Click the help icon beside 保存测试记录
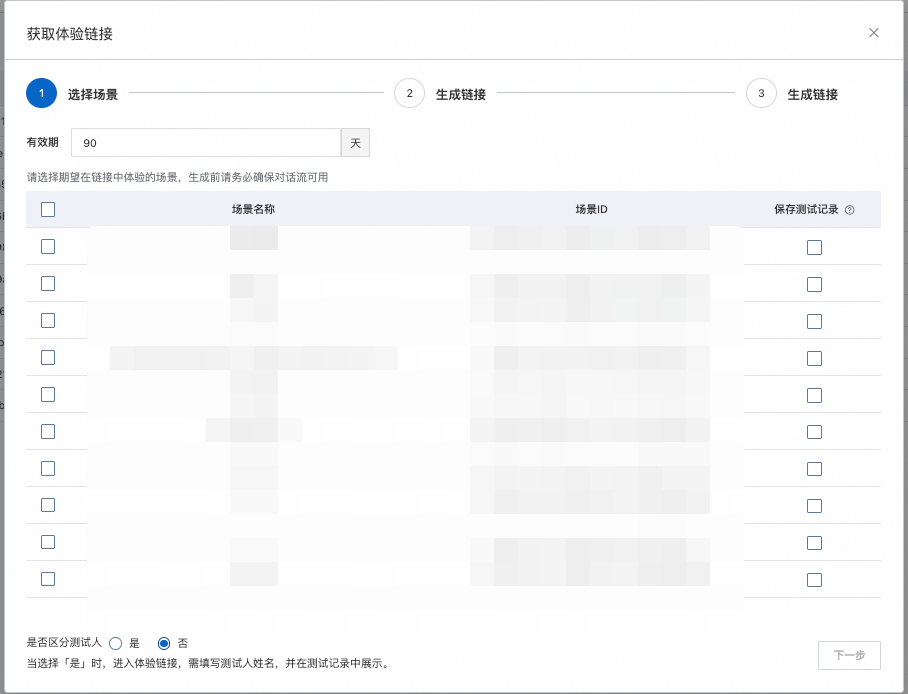 tap(850, 210)
